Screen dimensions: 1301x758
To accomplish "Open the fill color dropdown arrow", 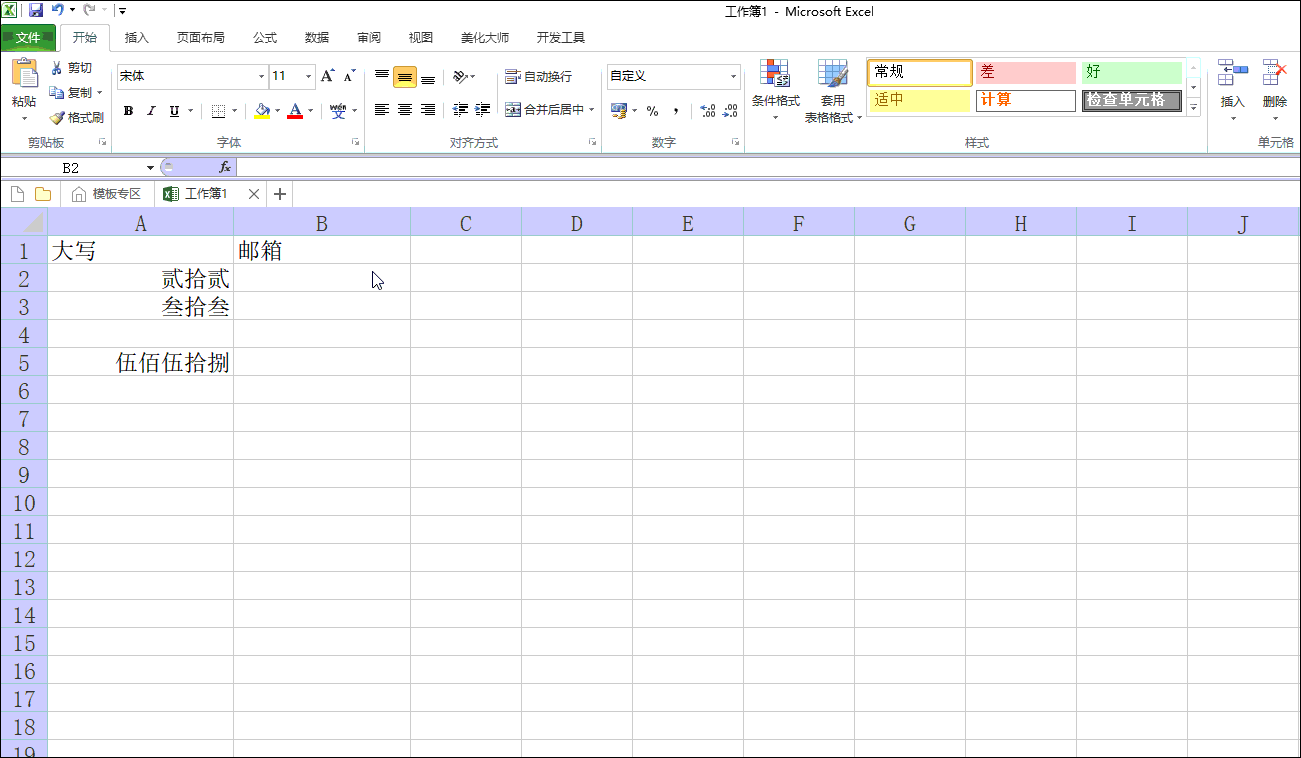I will (x=277, y=111).
